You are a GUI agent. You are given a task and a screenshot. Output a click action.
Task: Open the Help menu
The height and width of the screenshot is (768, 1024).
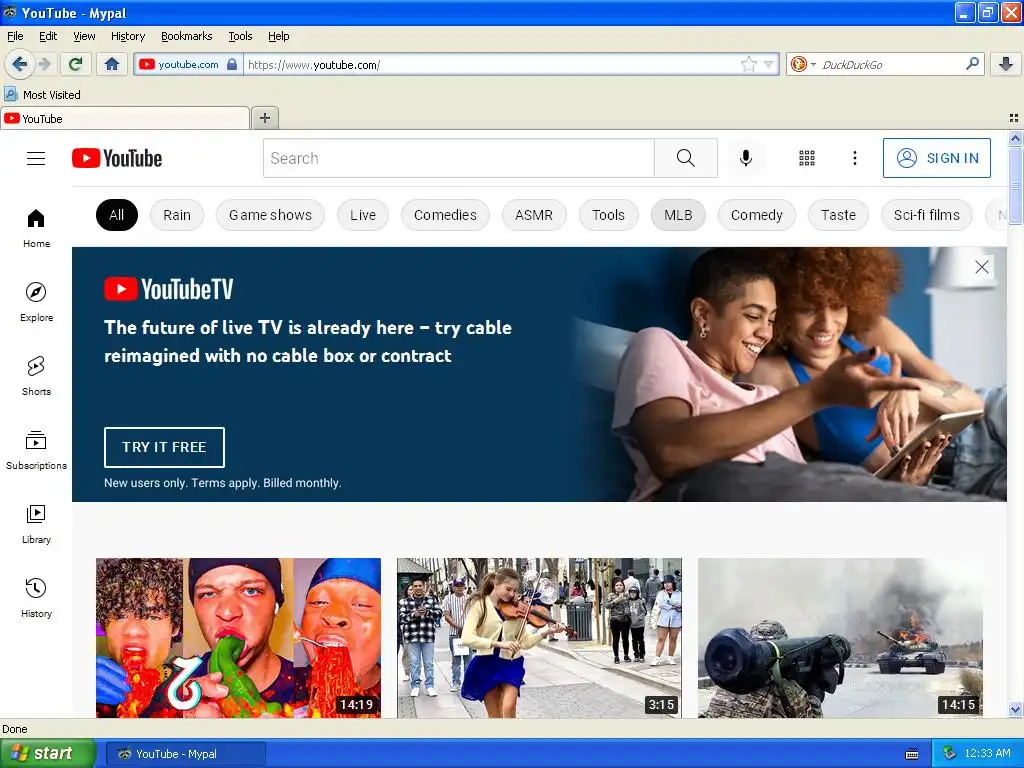[279, 36]
